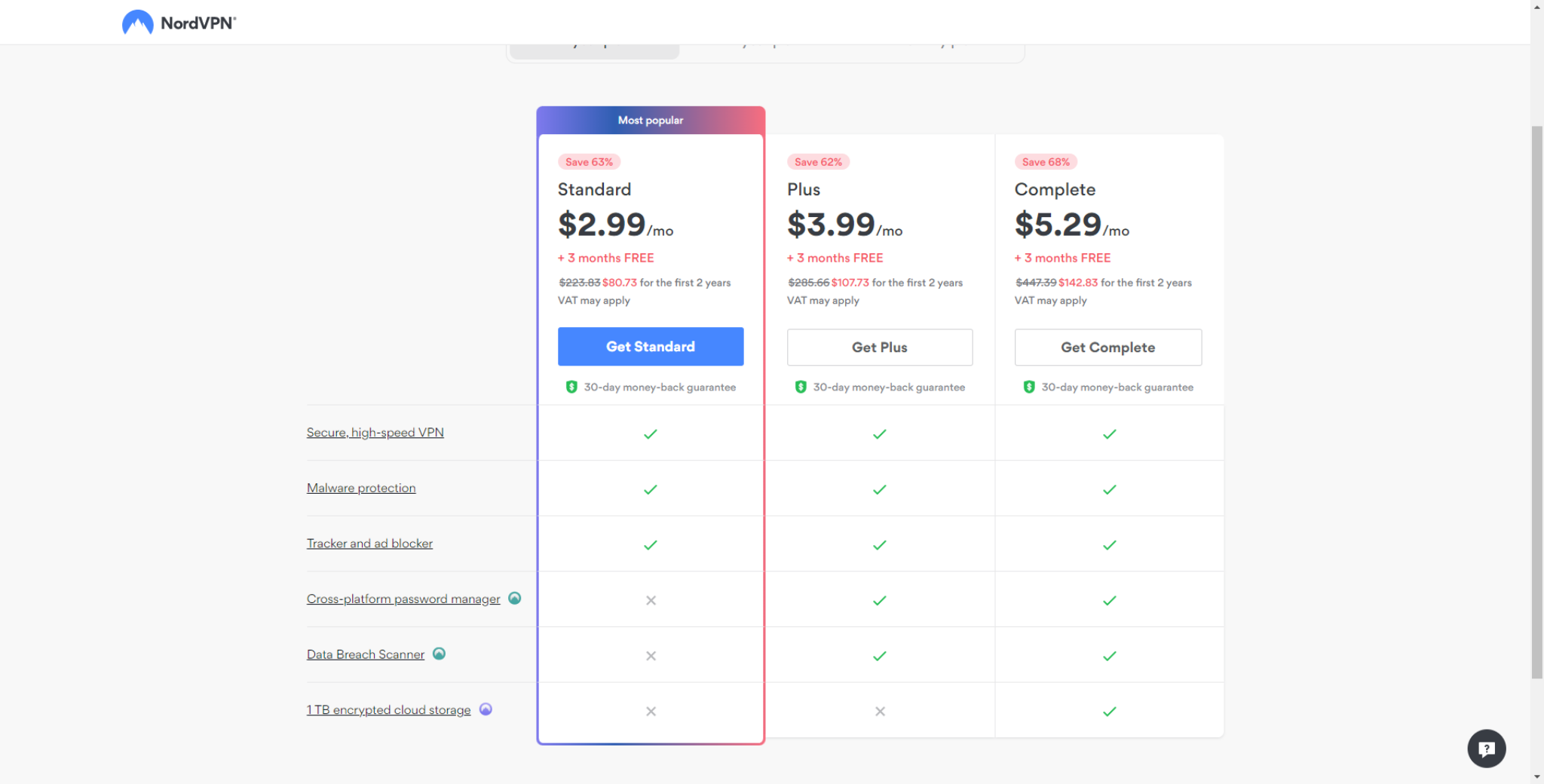Screen dimensions: 1544x784
Task: Click the Save 68% badge
Action: tap(1046, 162)
